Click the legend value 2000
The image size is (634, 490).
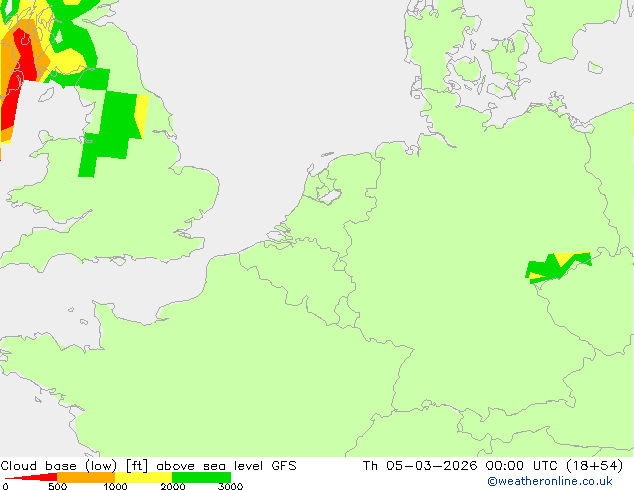point(173,486)
